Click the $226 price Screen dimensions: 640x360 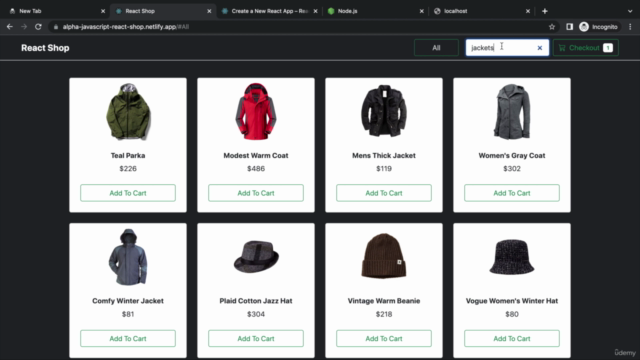[128, 169]
